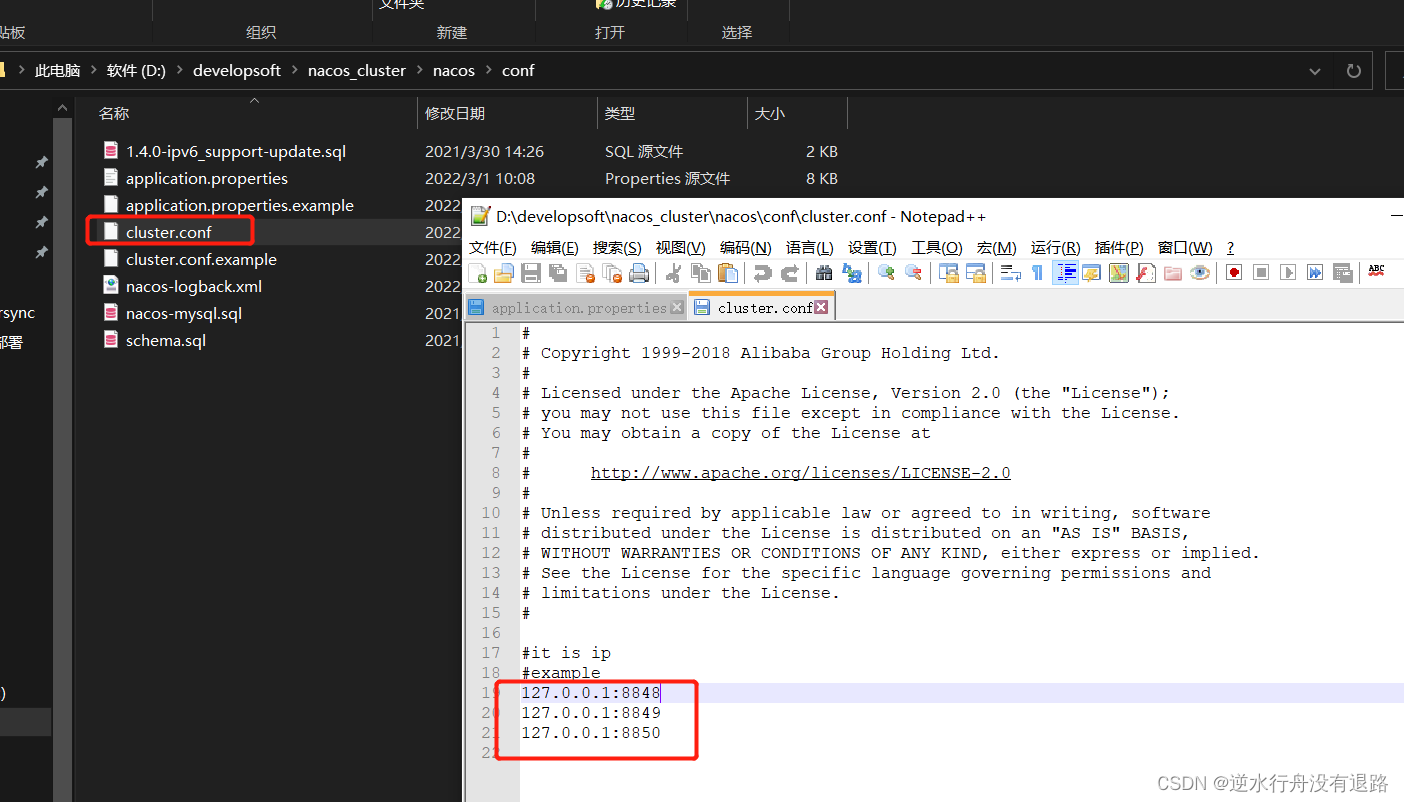Click the Paste clipboard icon
The height and width of the screenshot is (802, 1404).
click(x=728, y=272)
